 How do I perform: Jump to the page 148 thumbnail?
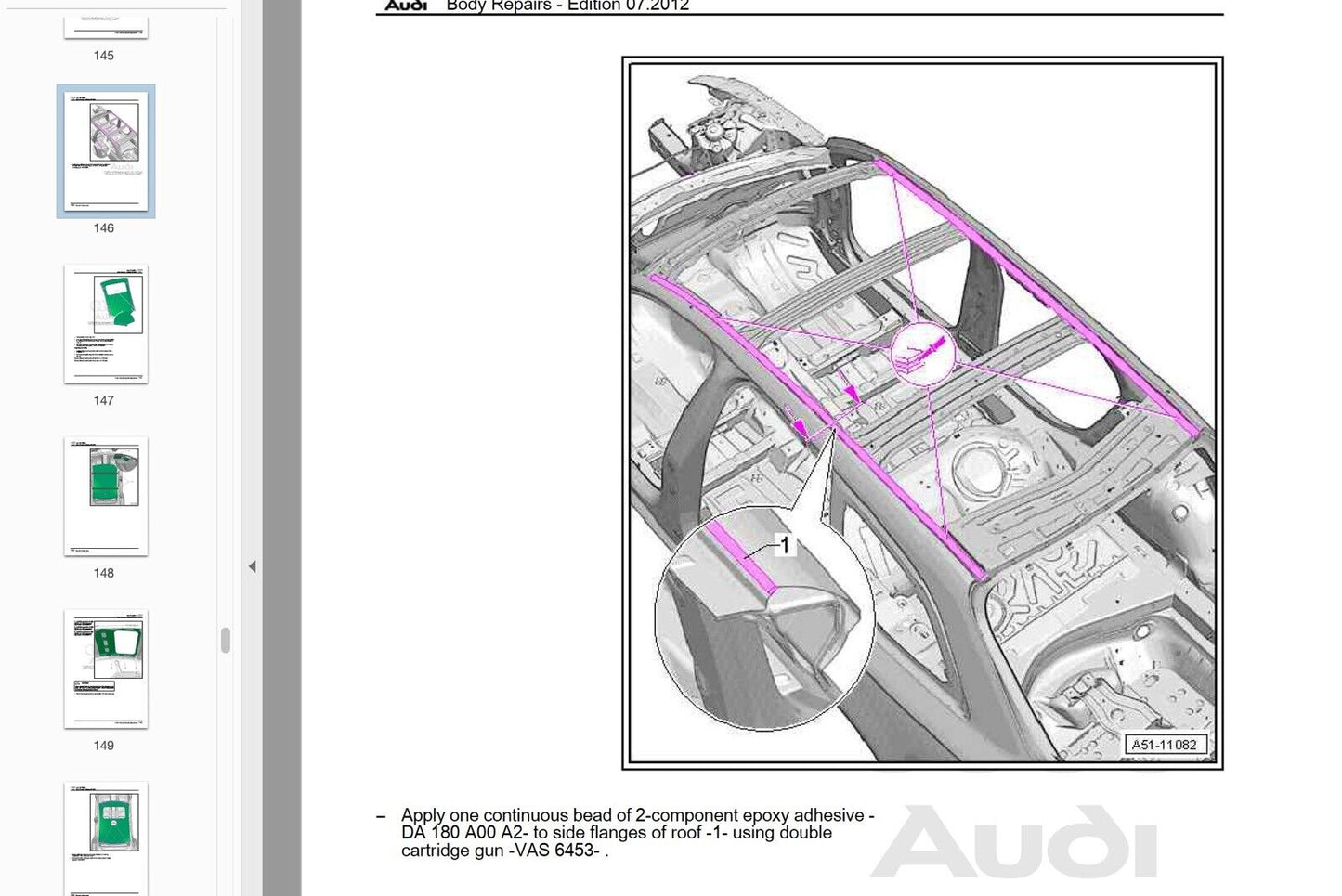(106, 497)
